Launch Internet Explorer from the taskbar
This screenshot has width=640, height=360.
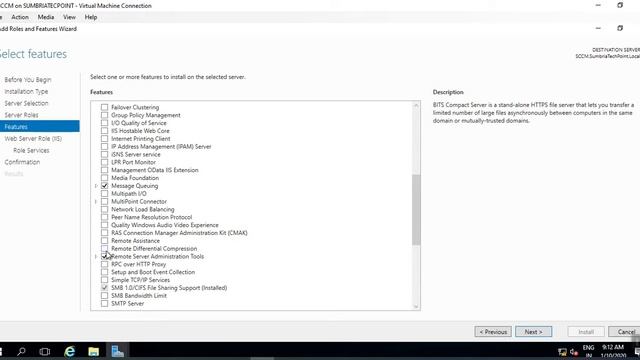coord(70,351)
